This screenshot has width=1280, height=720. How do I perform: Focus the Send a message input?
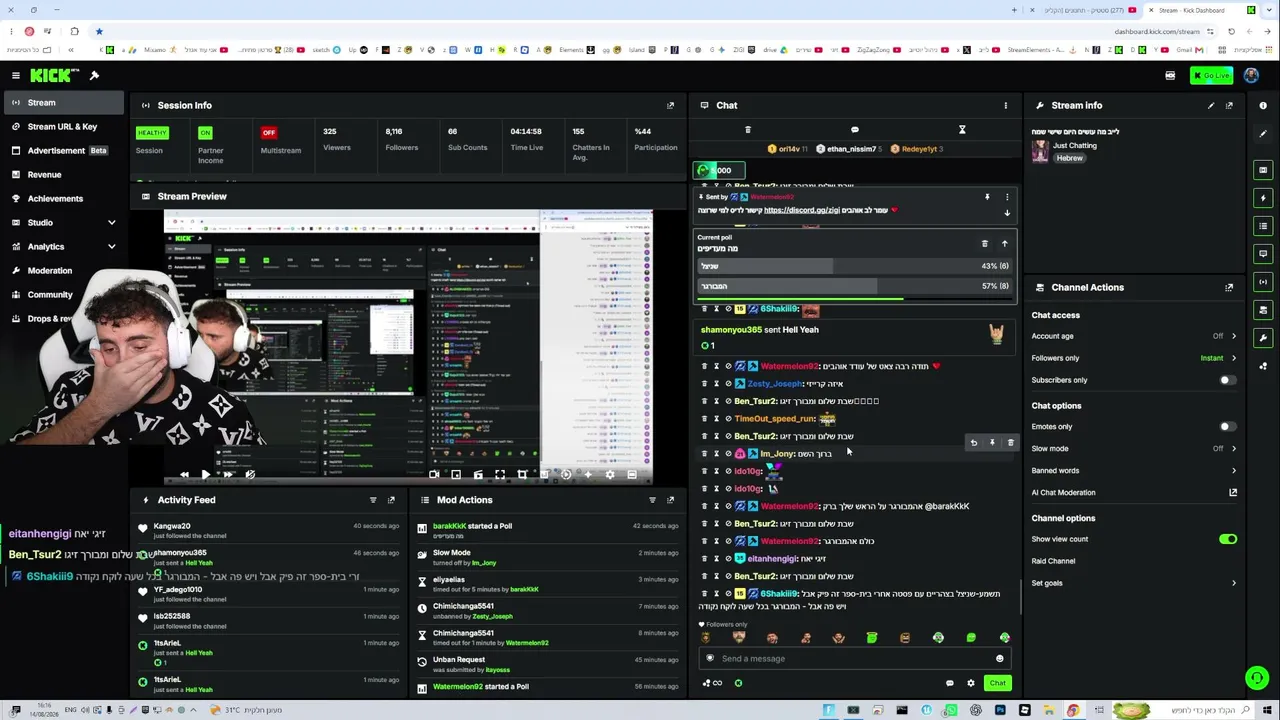pos(853,658)
